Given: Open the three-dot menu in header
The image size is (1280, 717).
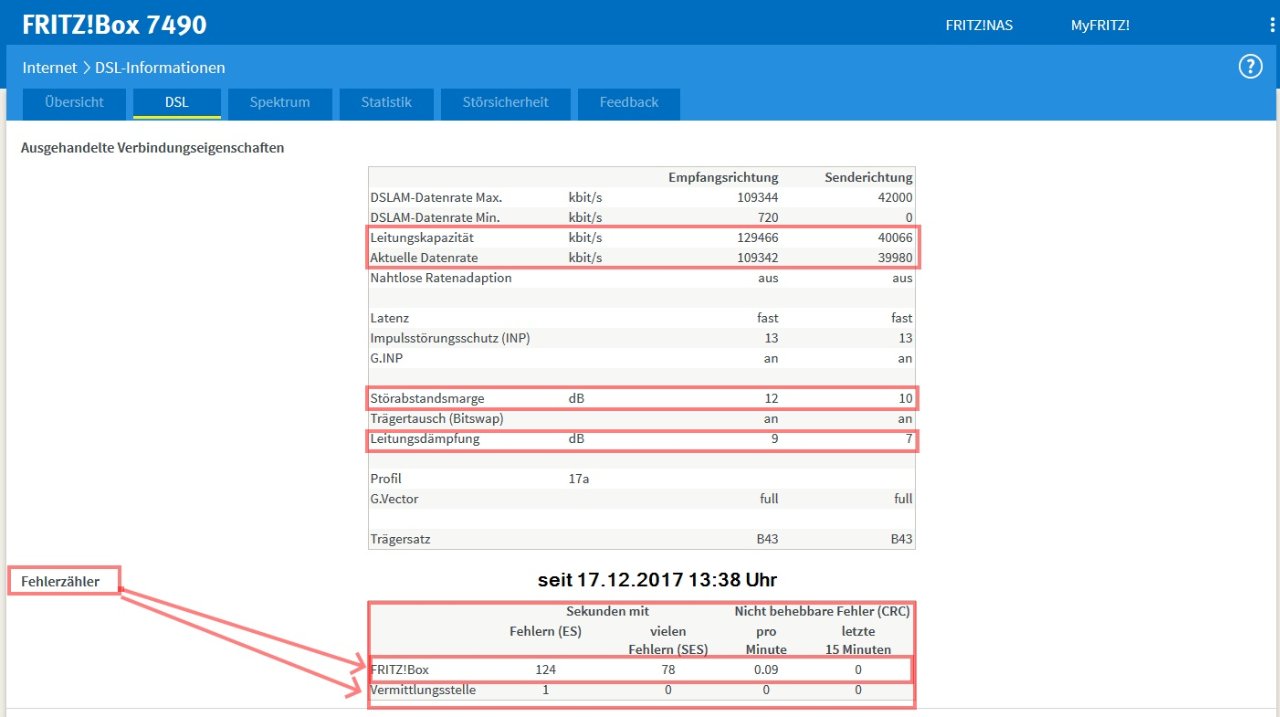Looking at the screenshot, I should point(1271,25).
